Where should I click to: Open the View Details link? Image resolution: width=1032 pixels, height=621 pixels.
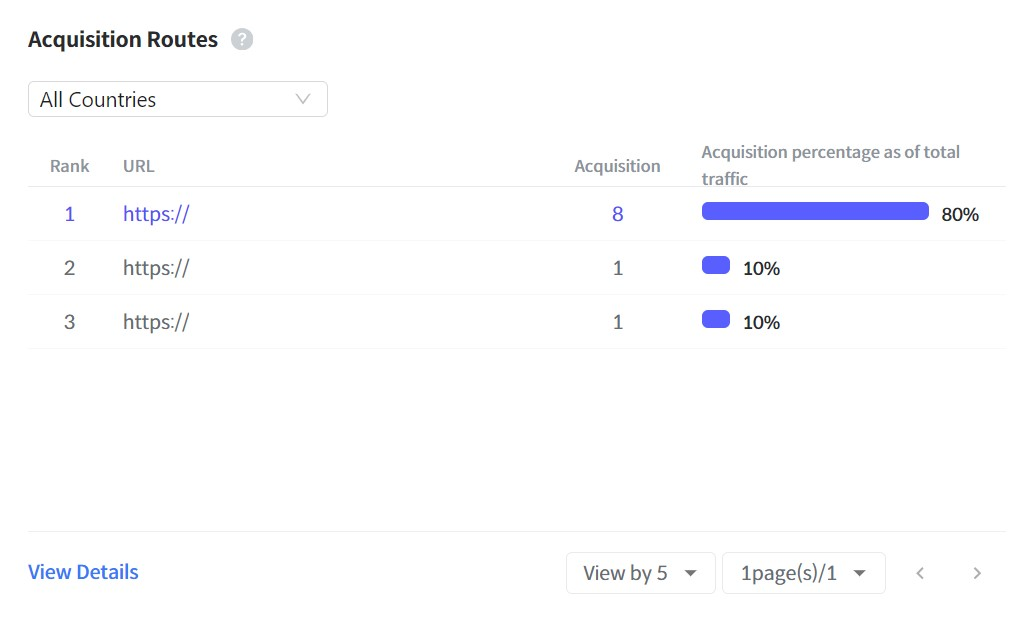83,572
